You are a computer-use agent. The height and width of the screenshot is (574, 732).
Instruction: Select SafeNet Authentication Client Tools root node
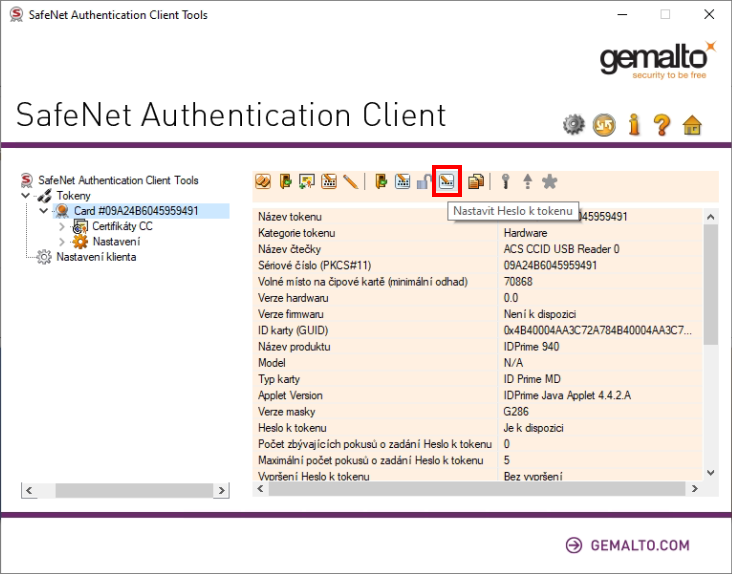coord(118,180)
